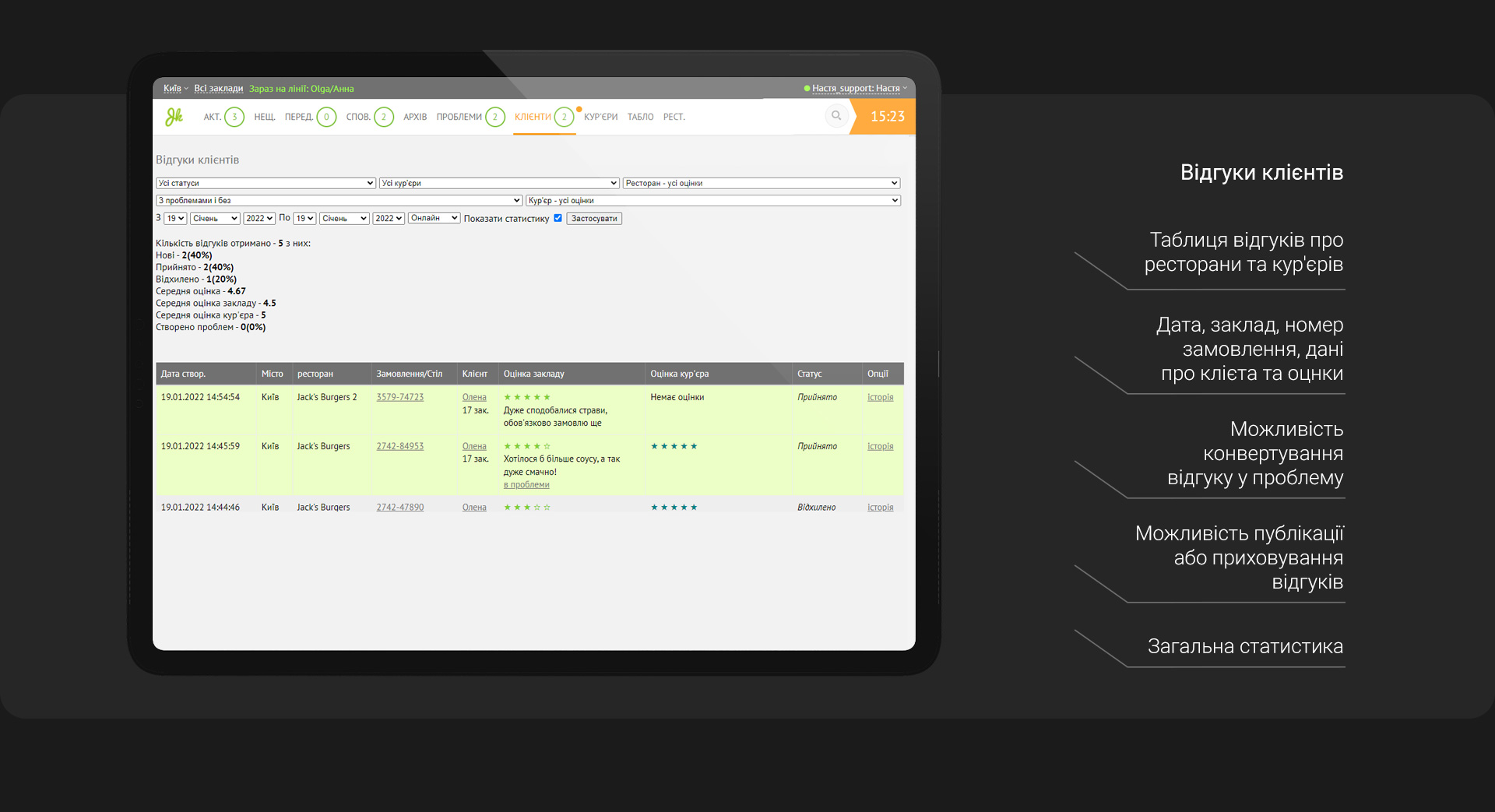Image resolution: width=1495 pixels, height=812 pixels.
Task: Switch to the РЕСТ. tab
Action: click(x=674, y=117)
